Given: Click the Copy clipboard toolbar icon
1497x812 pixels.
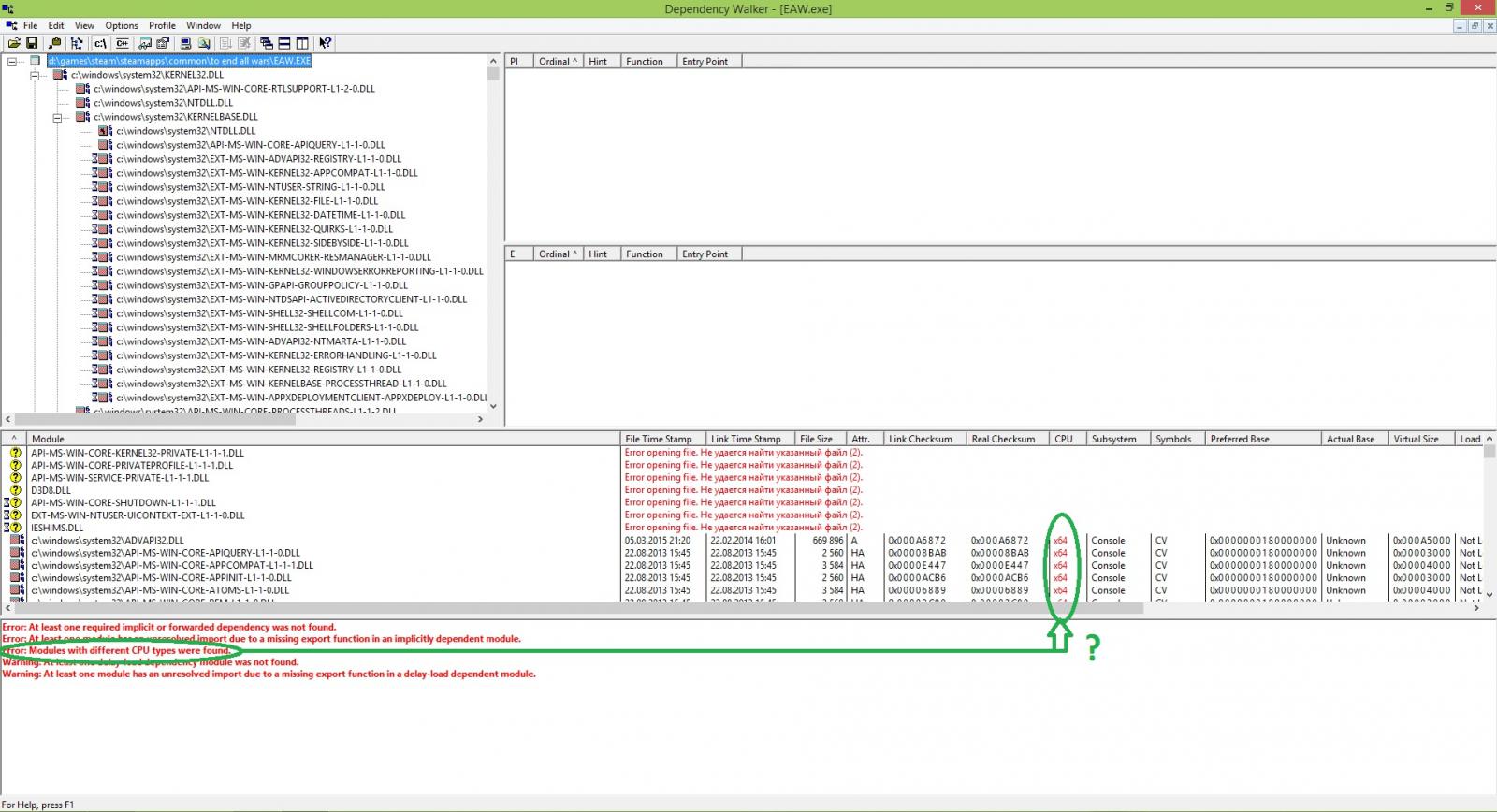Looking at the screenshot, I should (54, 43).
